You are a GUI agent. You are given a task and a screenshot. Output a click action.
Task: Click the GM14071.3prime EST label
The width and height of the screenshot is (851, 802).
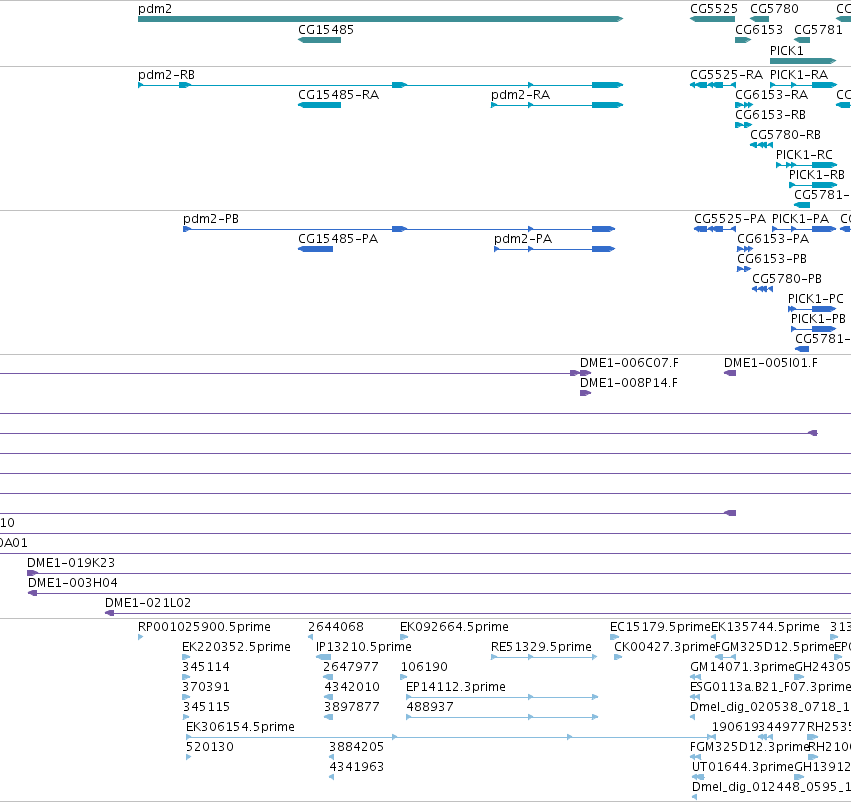point(742,667)
